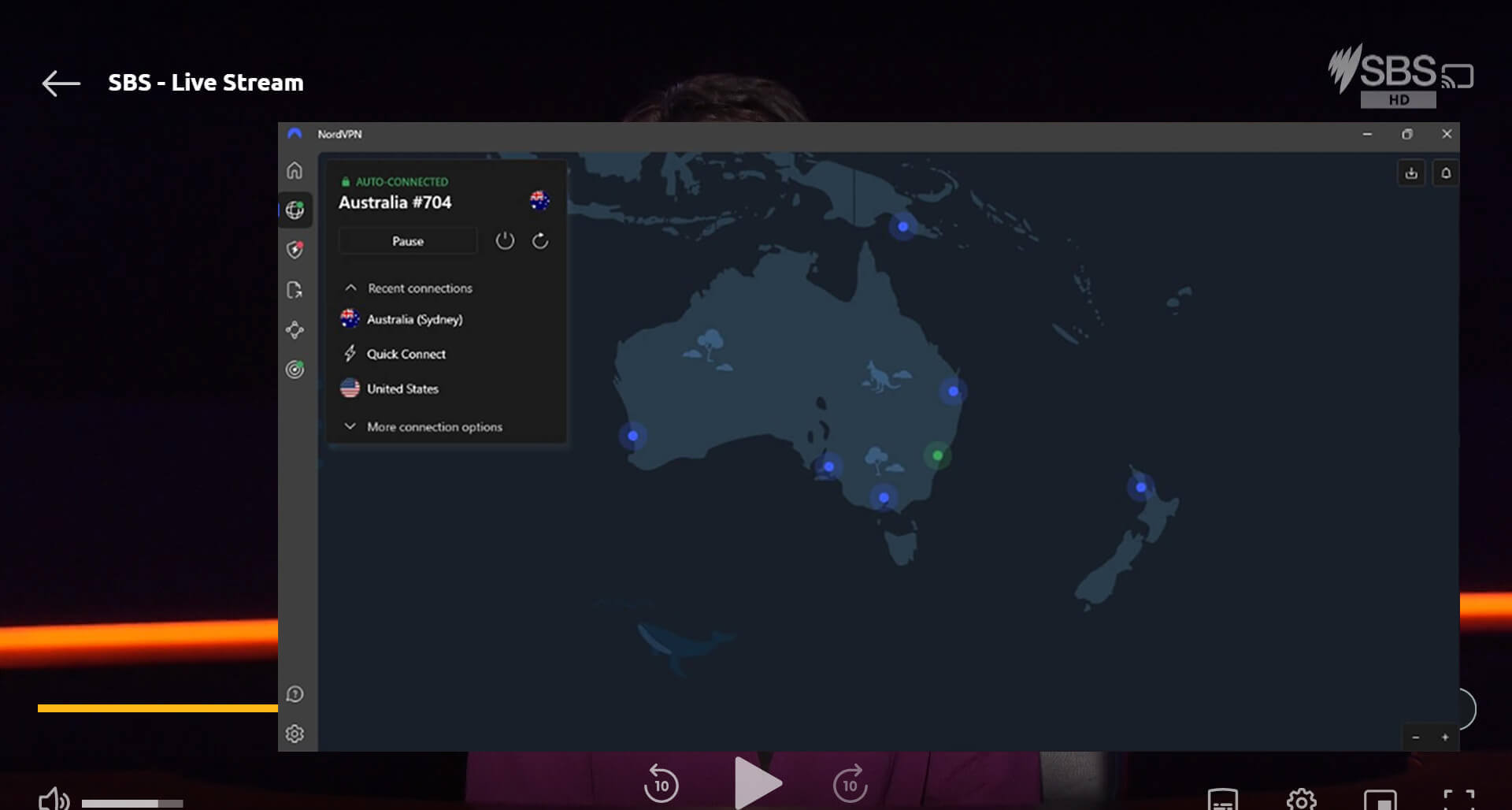This screenshot has width=1512, height=810.
Task: Select the green connected Sydney server dot
Action: pyautogui.click(x=937, y=455)
